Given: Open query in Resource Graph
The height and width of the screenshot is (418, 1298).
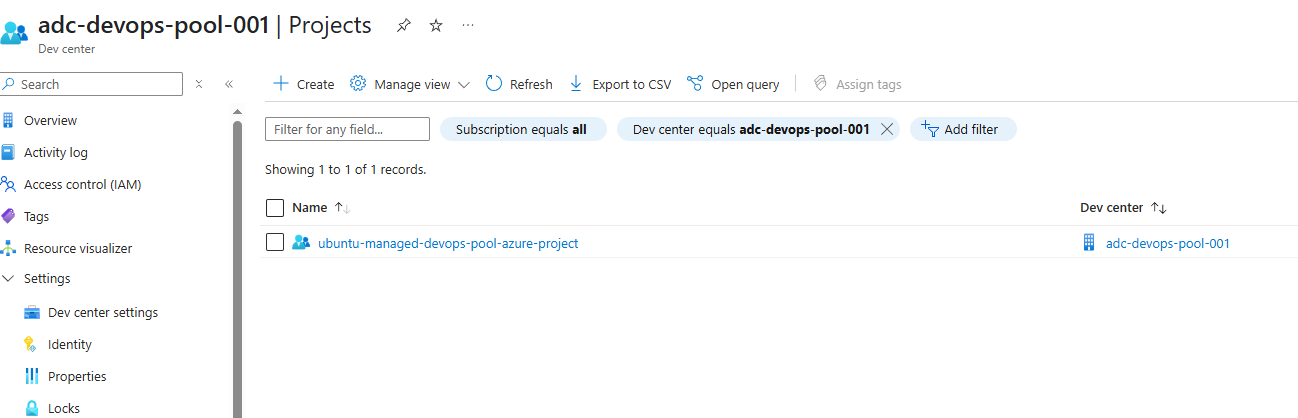Looking at the screenshot, I should click(x=733, y=84).
